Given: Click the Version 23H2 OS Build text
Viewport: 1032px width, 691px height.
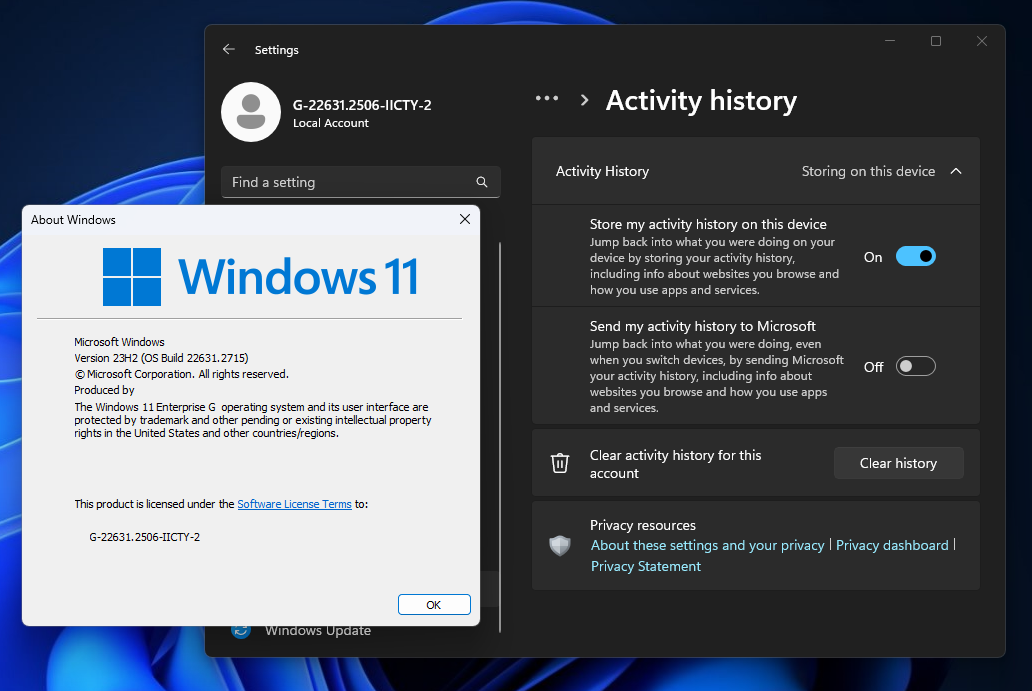Looking at the screenshot, I should tap(161, 358).
